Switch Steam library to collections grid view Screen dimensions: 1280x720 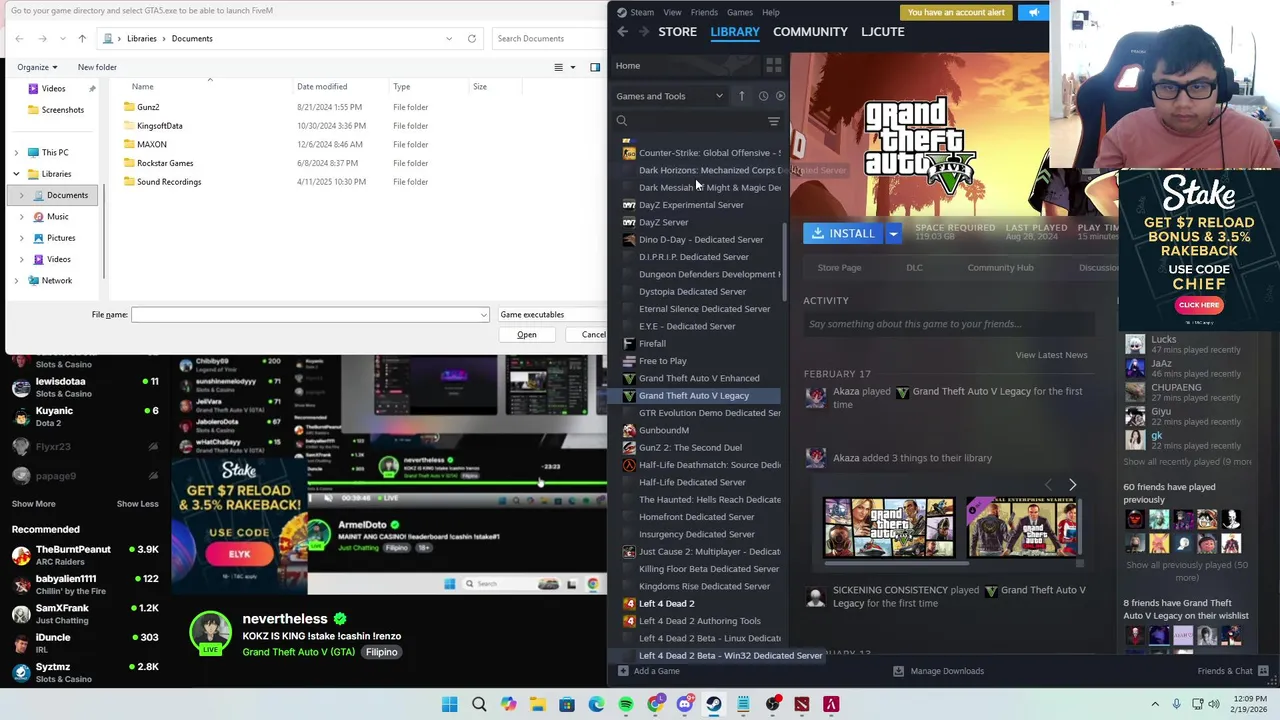773,66
